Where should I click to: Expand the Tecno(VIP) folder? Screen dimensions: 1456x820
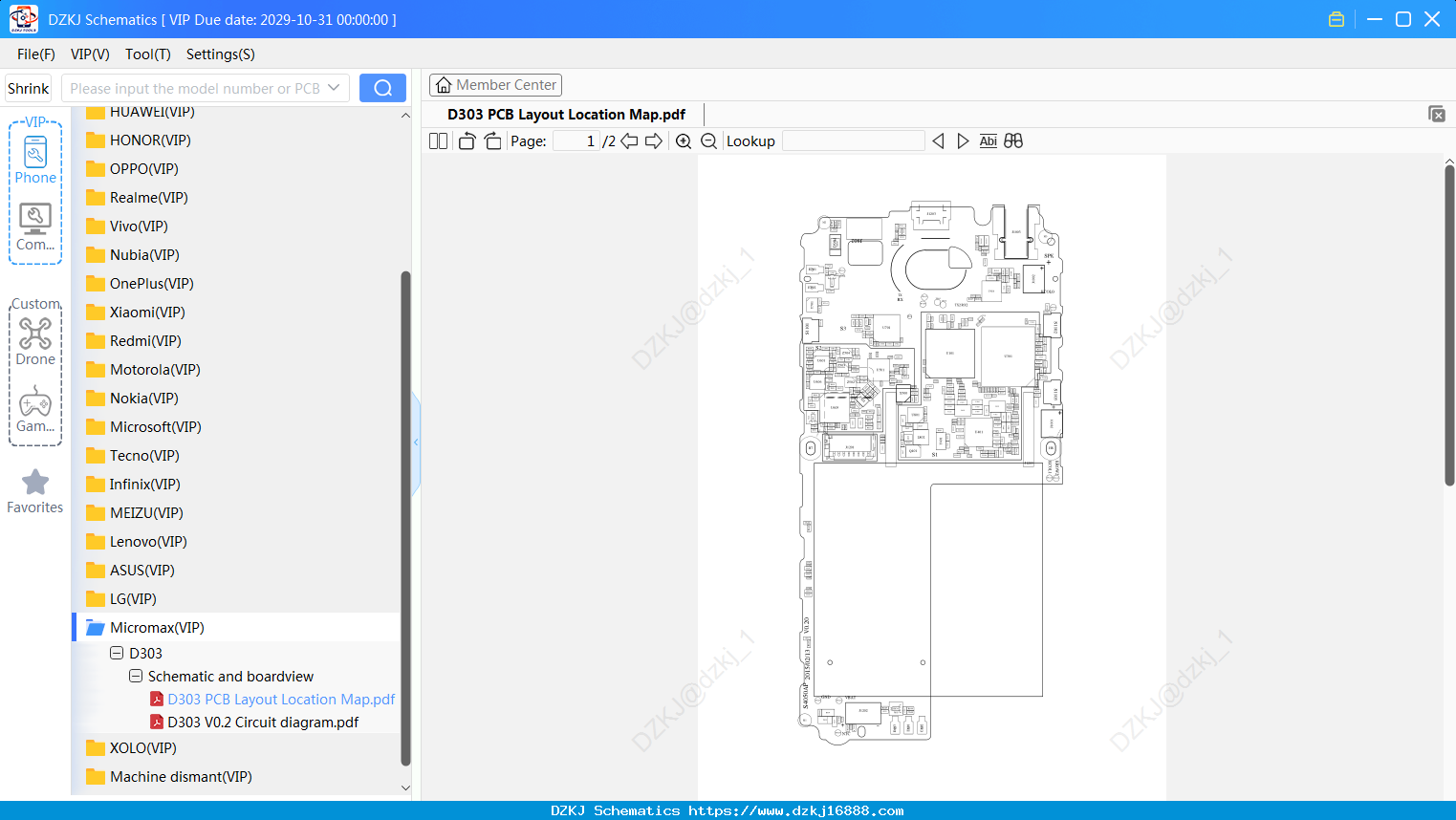pos(133,456)
